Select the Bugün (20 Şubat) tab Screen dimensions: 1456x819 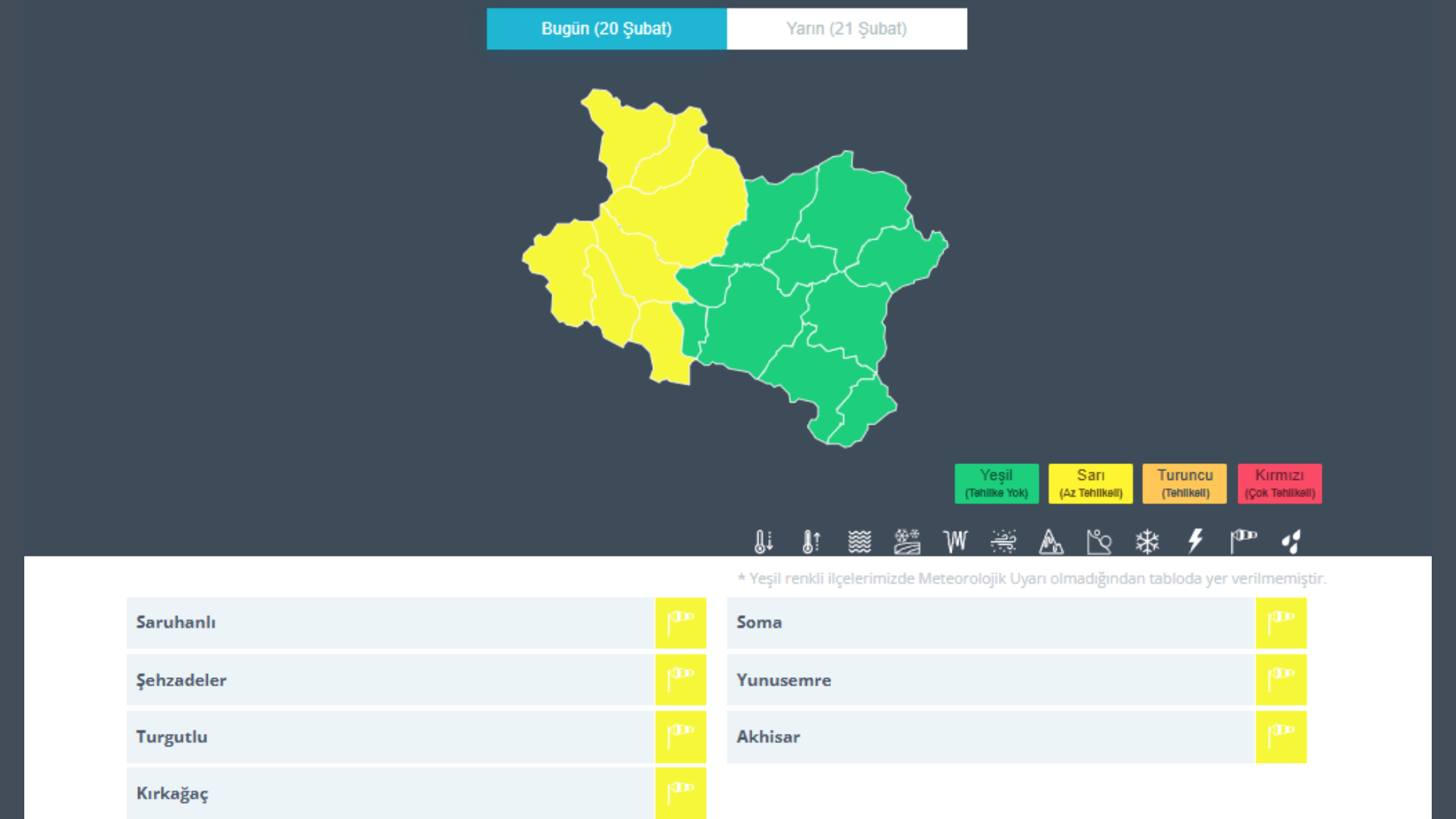pos(606,29)
